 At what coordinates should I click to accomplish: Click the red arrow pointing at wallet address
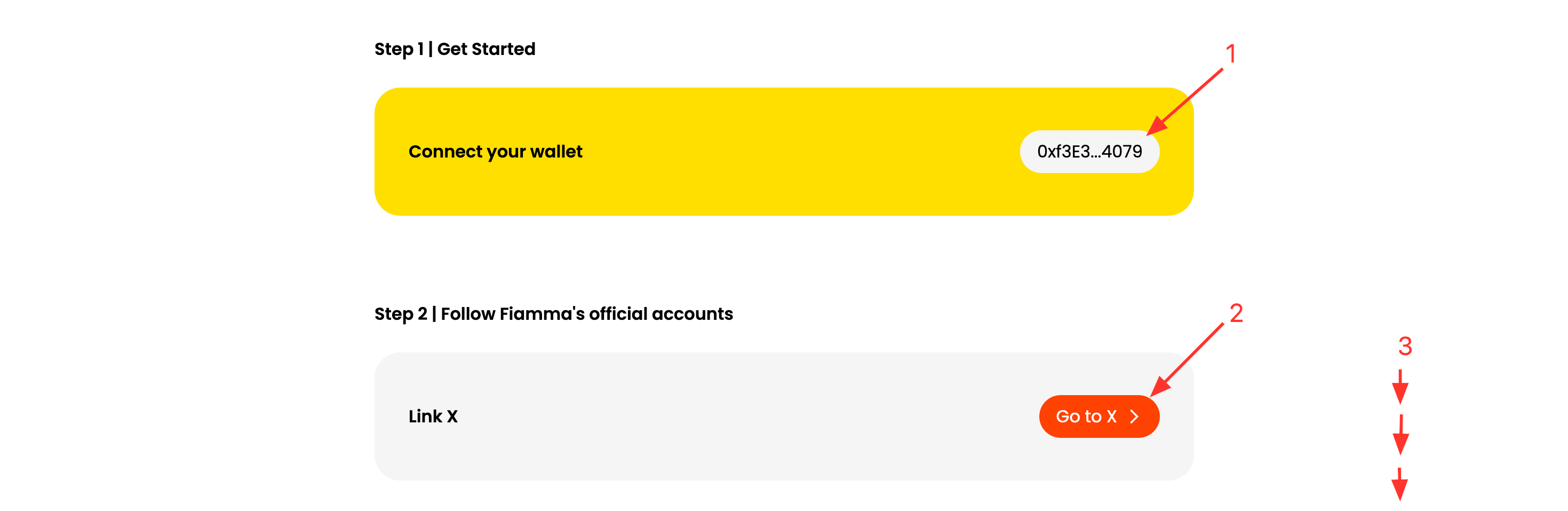pos(1186,101)
